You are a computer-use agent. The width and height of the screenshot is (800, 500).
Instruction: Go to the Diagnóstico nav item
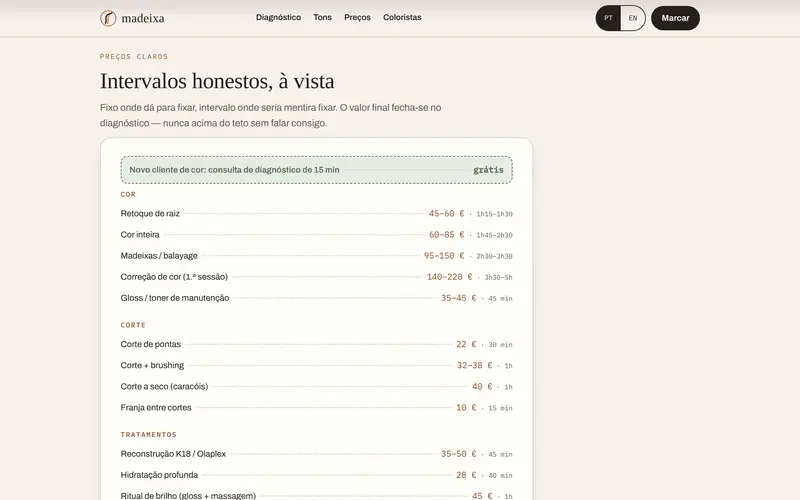pos(278,17)
